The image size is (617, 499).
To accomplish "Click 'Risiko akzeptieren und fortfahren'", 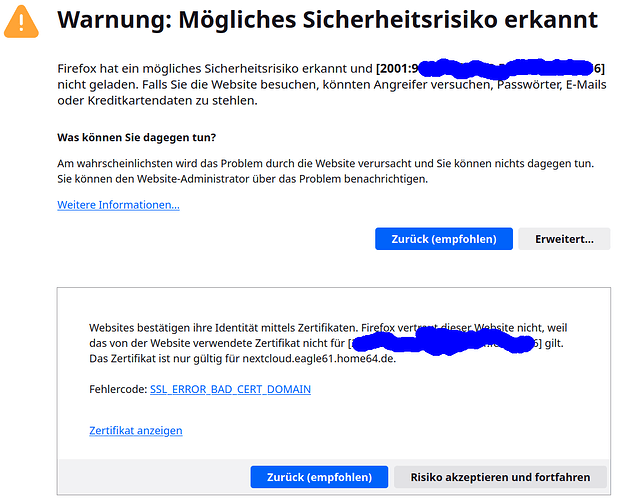I will [500, 477].
